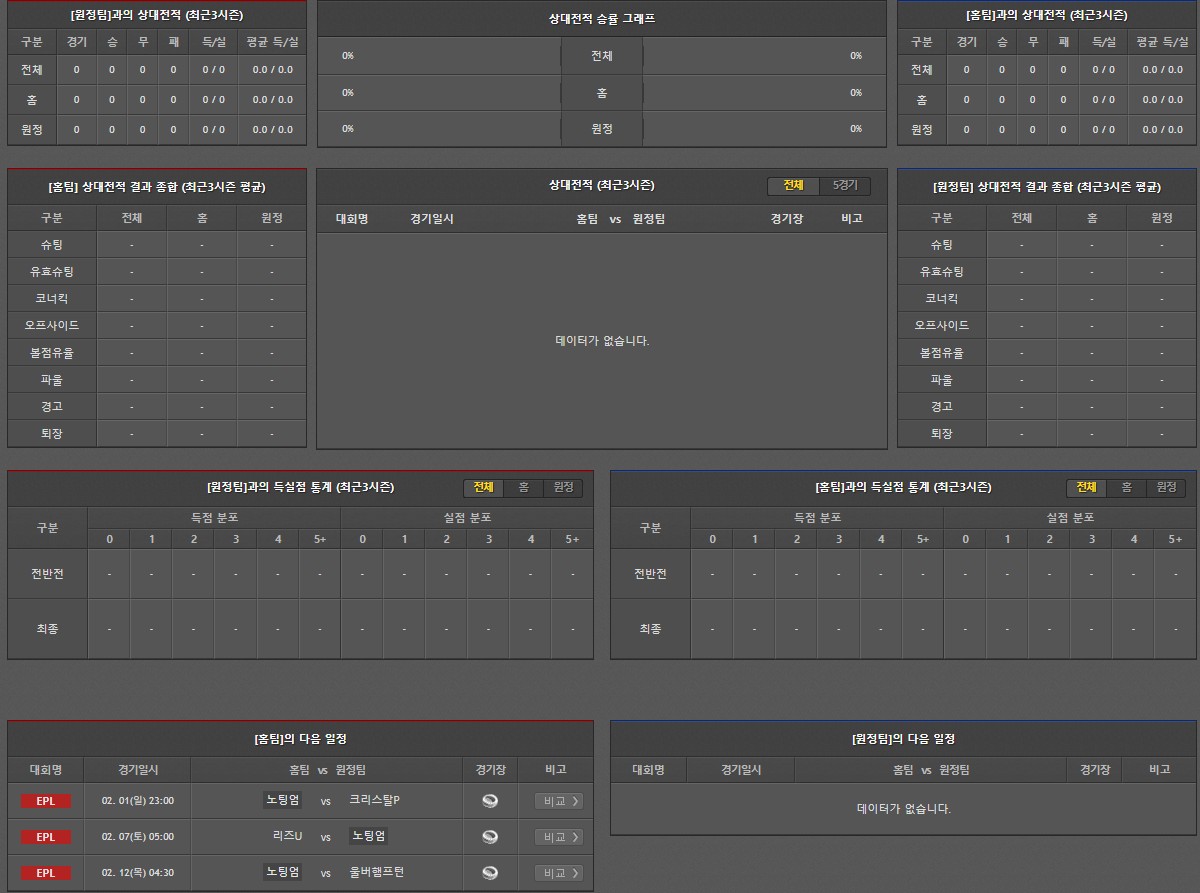Click EPL badge for 02. 07 match
The image size is (1200, 893).
point(46,837)
